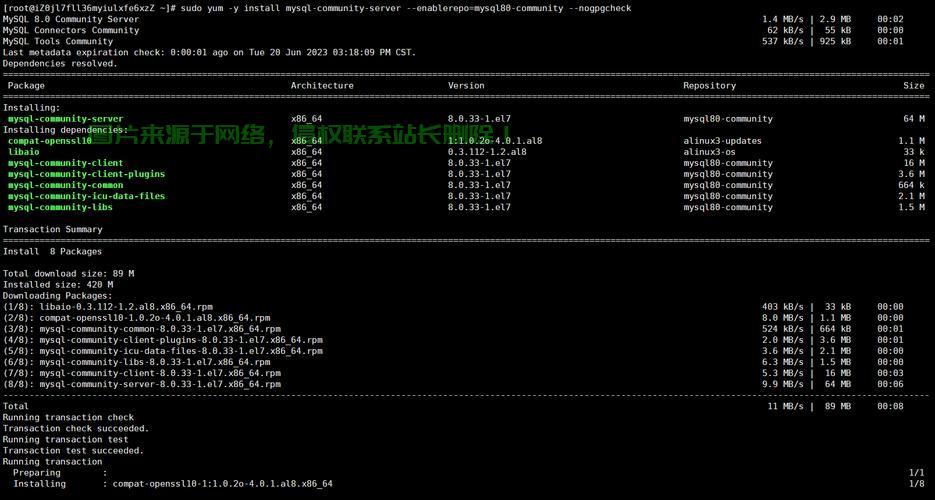Click 'Transaction check succeeded.' line
This screenshot has height=500, width=935.
pyautogui.click(x=76, y=428)
